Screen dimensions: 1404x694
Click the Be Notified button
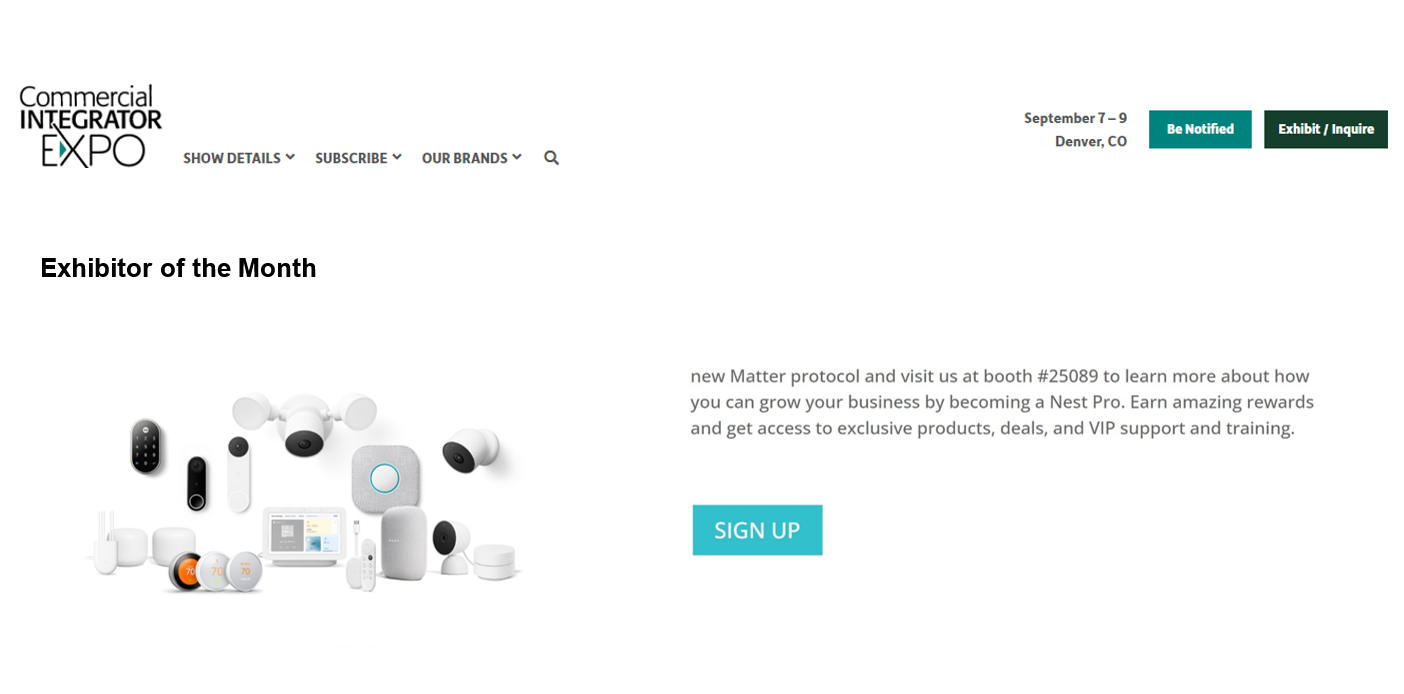click(1200, 129)
